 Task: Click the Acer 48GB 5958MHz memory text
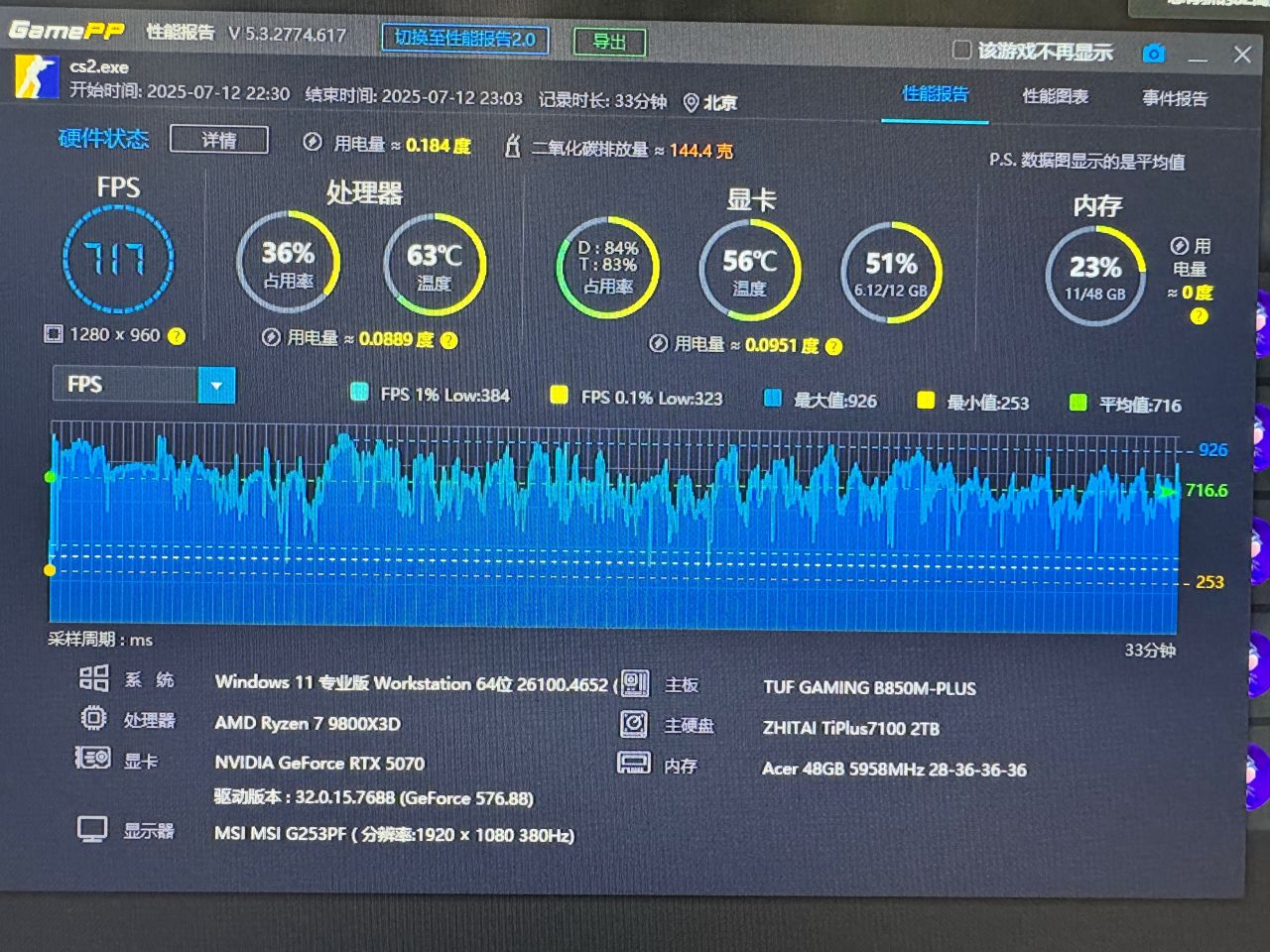(x=894, y=770)
